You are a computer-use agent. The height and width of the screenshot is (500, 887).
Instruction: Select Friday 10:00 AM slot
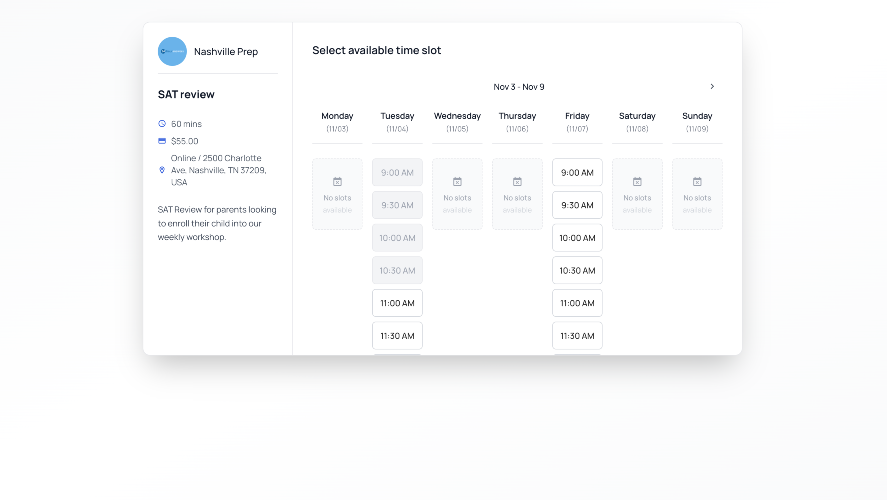[577, 238]
